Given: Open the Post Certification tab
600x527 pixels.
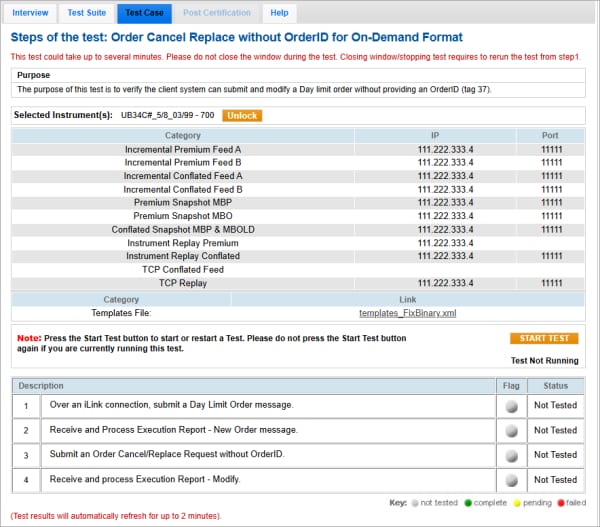Looking at the screenshot, I should 217,13.
